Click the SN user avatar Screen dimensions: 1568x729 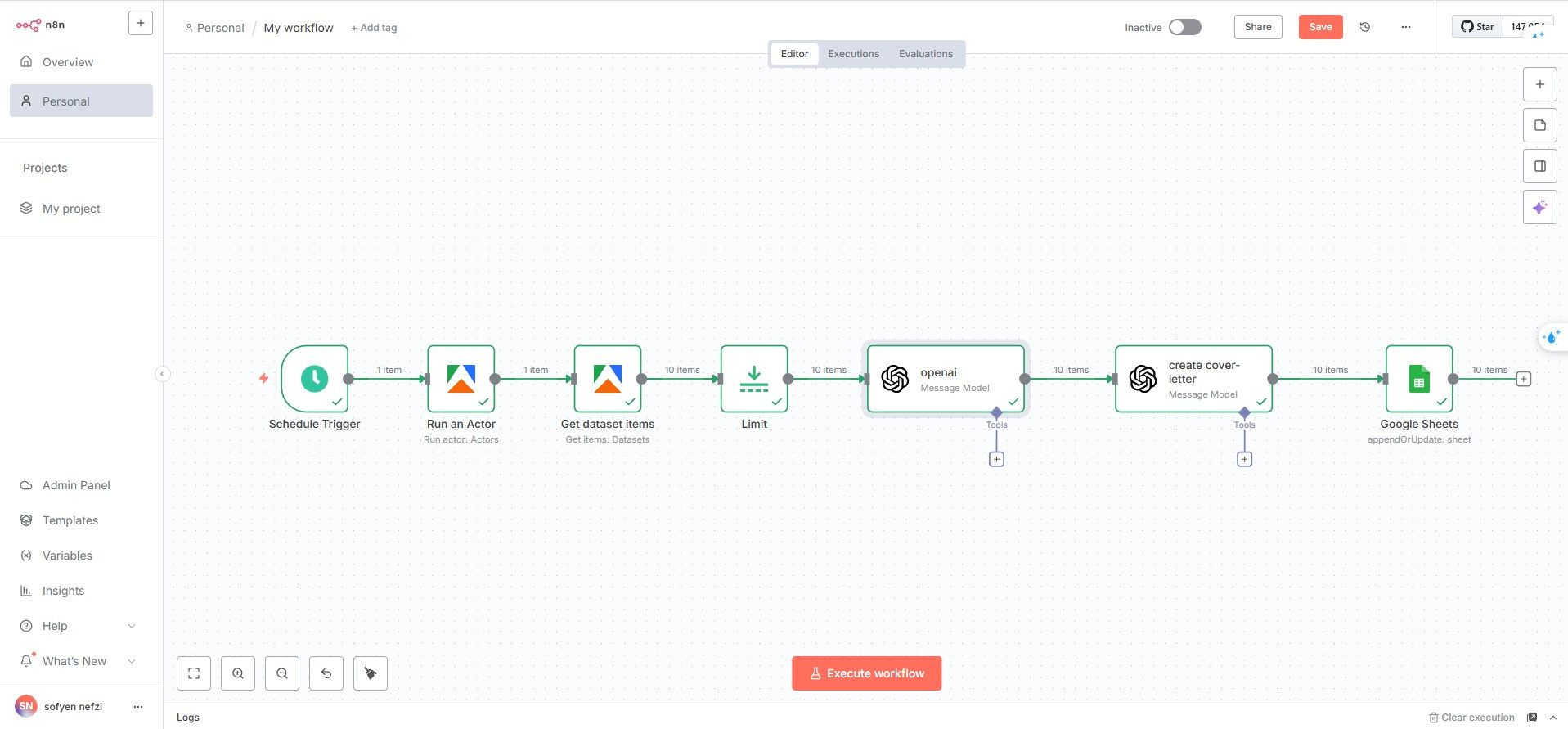tap(26, 706)
